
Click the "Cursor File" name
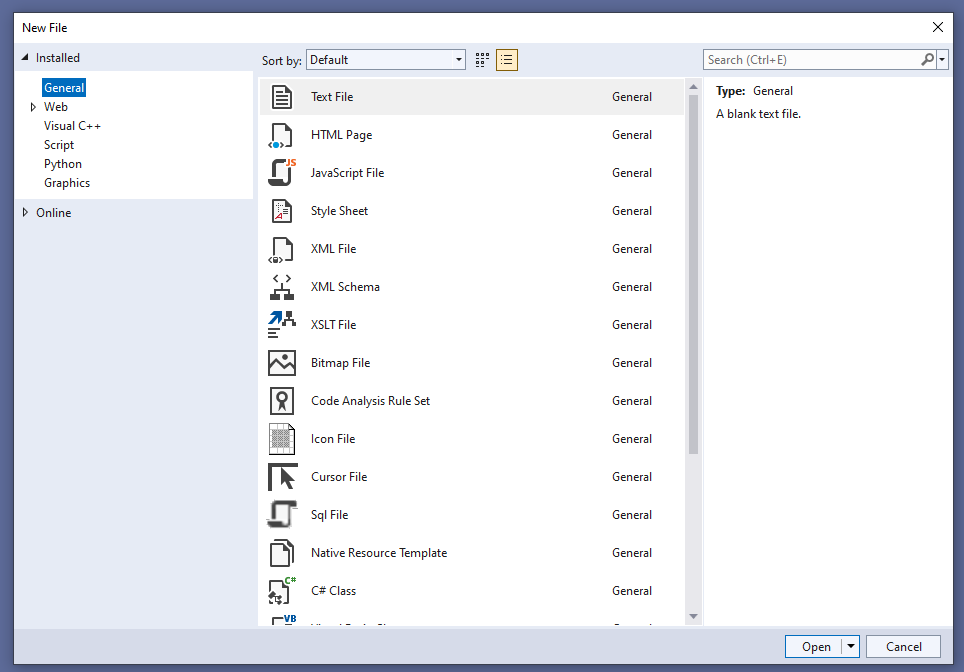click(339, 477)
